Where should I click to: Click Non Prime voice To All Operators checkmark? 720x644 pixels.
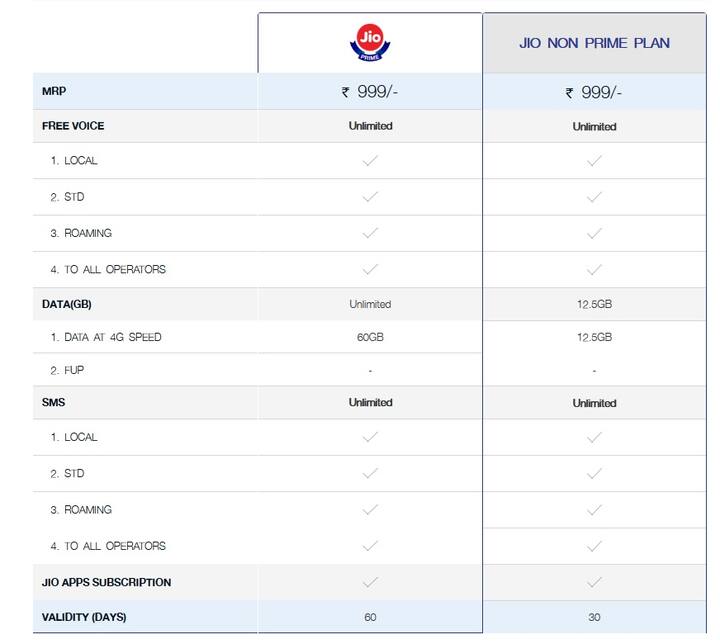(x=594, y=270)
